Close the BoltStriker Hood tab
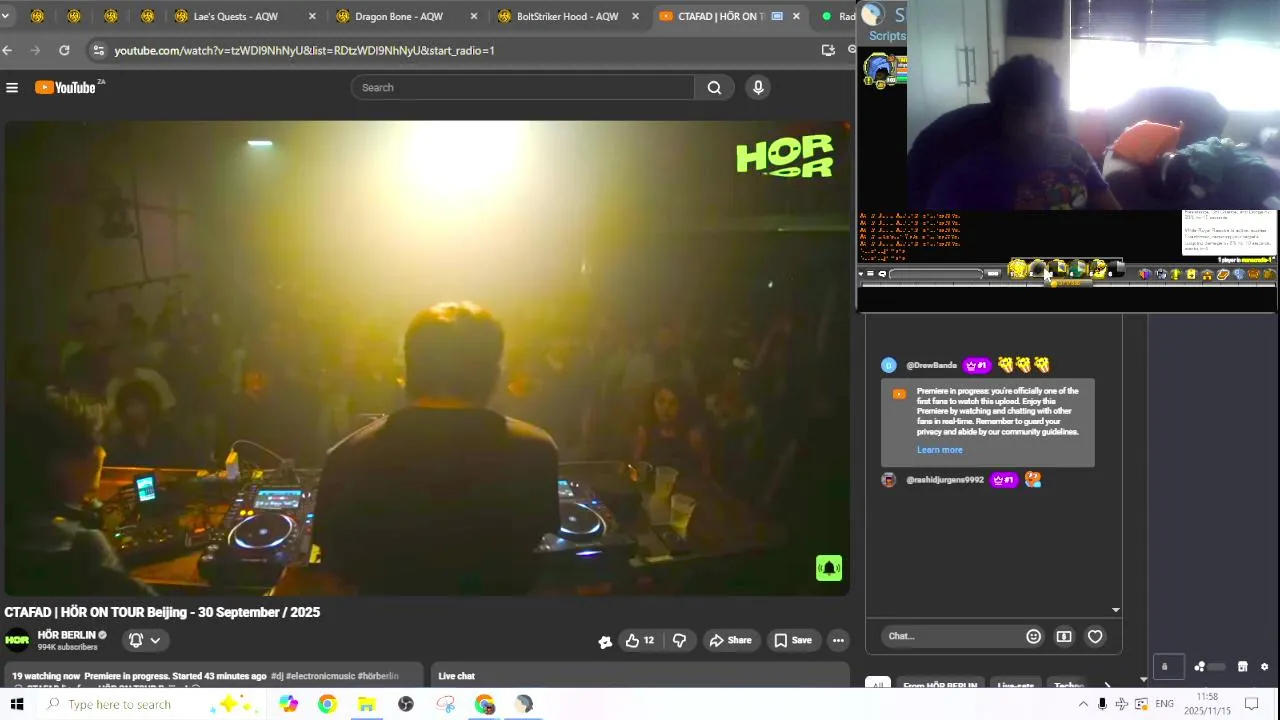 click(636, 16)
